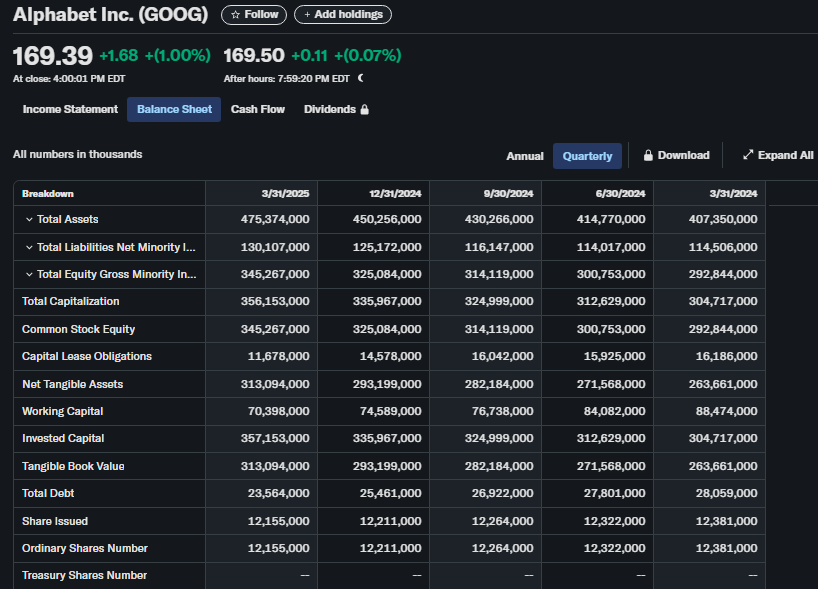Expand the Total Assets row chevron
Viewport: 818px width, 589px height.
[x=29, y=220]
